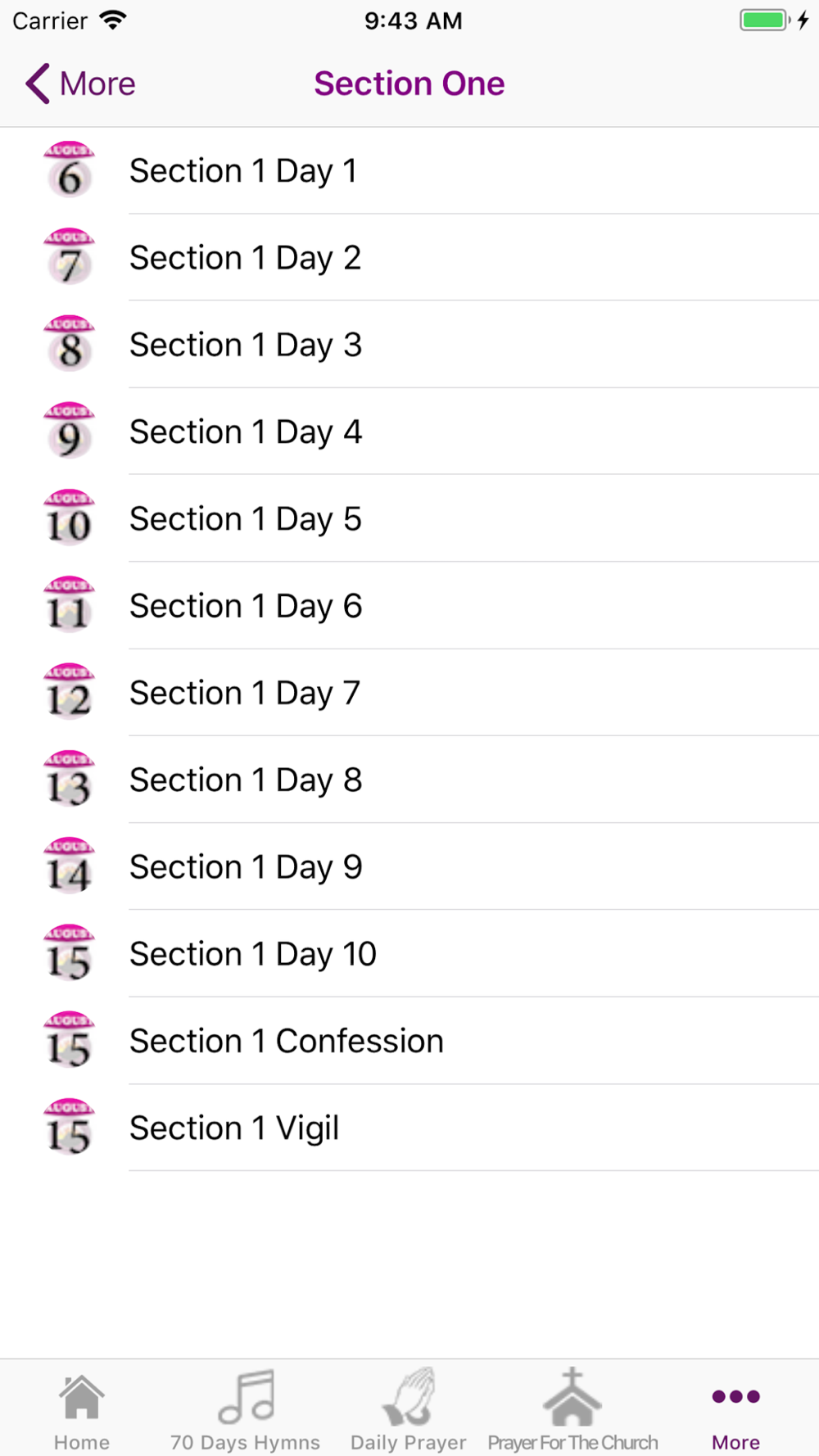Open Section 1 Vigil

(409, 1128)
